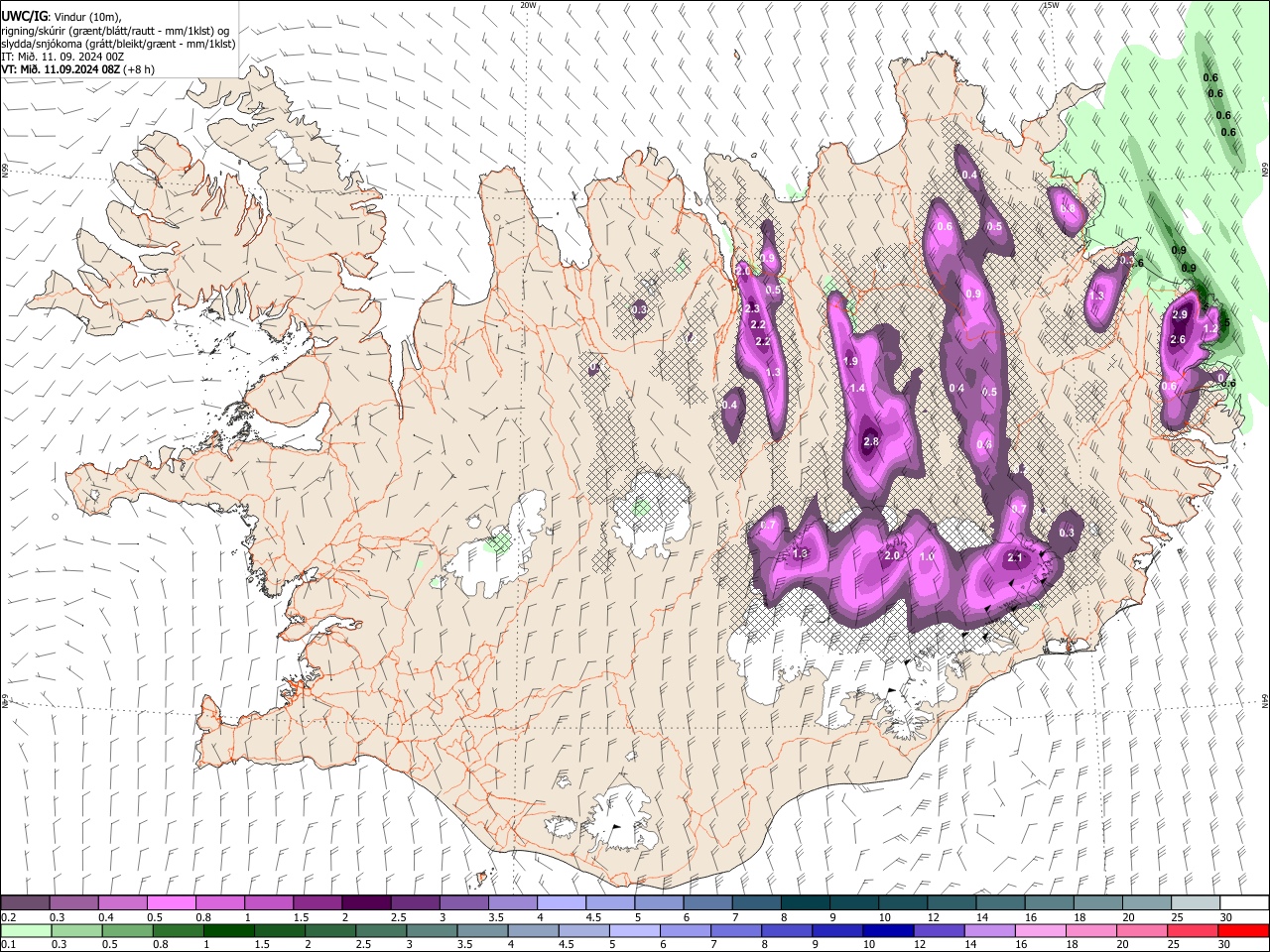The image size is (1270, 952).
Task: Click the '1.2' precipitation value on the map
Action: (x=1210, y=329)
